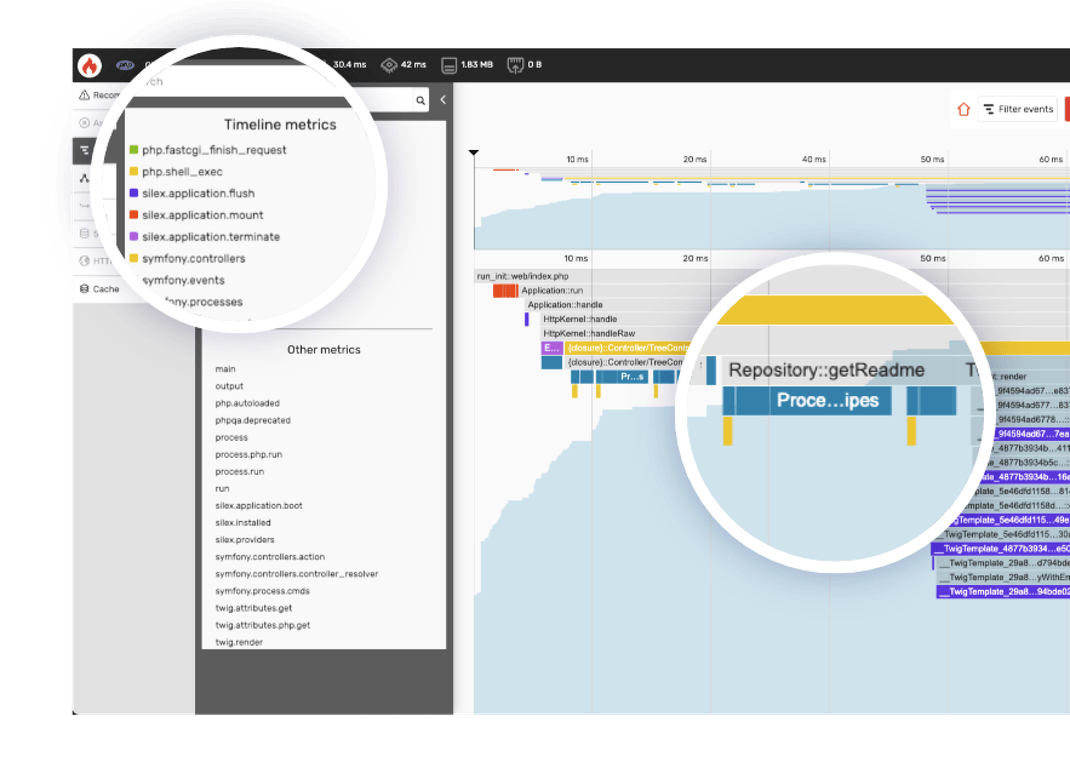Select the 42 ms CPU value

(x=414, y=65)
